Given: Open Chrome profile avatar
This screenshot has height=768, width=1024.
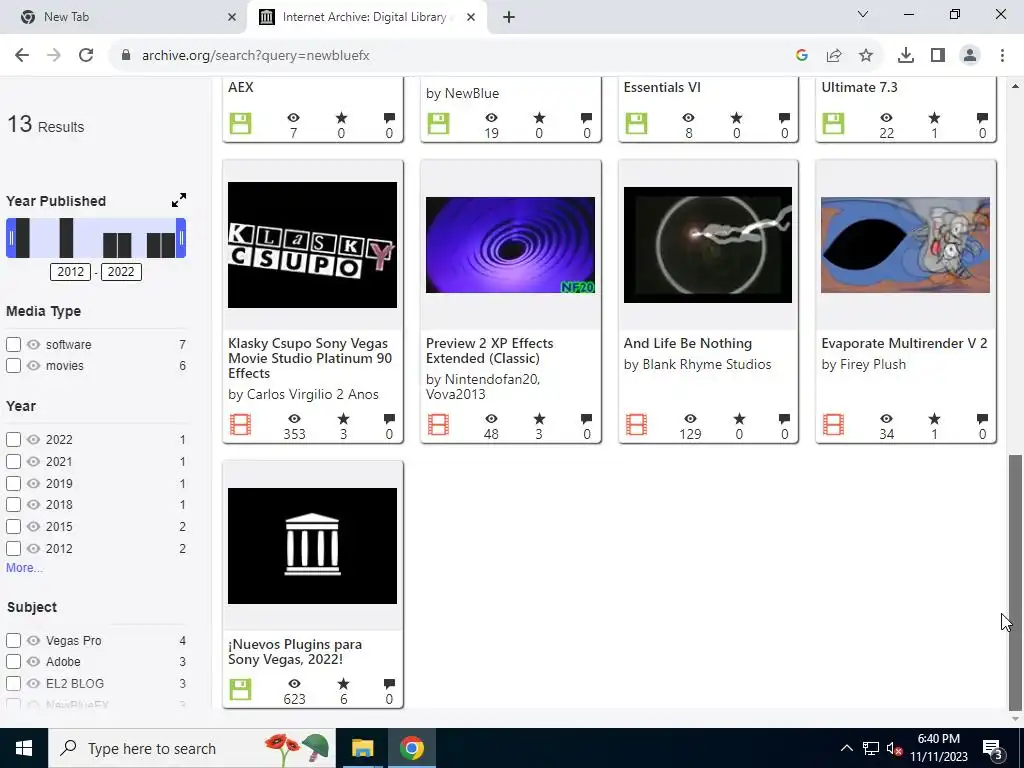Looking at the screenshot, I should click(x=970, y=56).
